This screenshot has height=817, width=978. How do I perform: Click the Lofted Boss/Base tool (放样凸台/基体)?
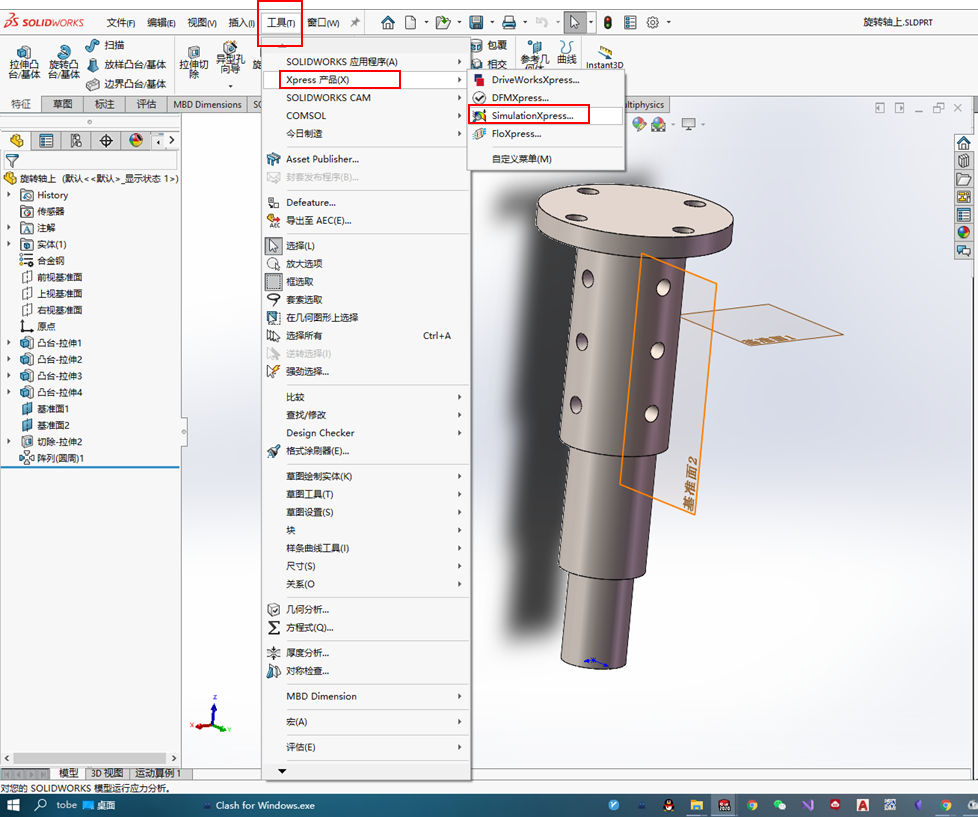pos(127,65)
